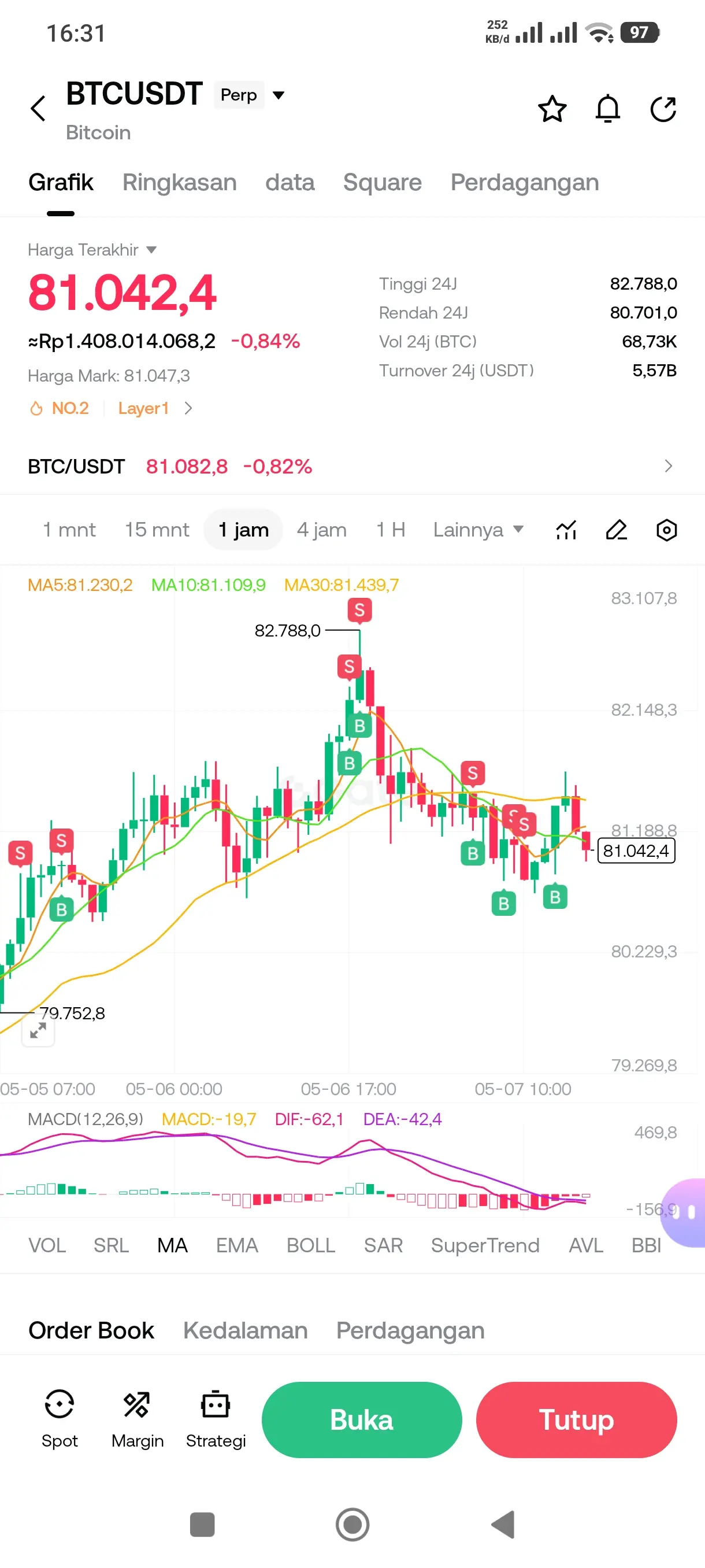This screenshot has width=705, height=1568.
Task: Switch to the Square tab
Action: 383,183
